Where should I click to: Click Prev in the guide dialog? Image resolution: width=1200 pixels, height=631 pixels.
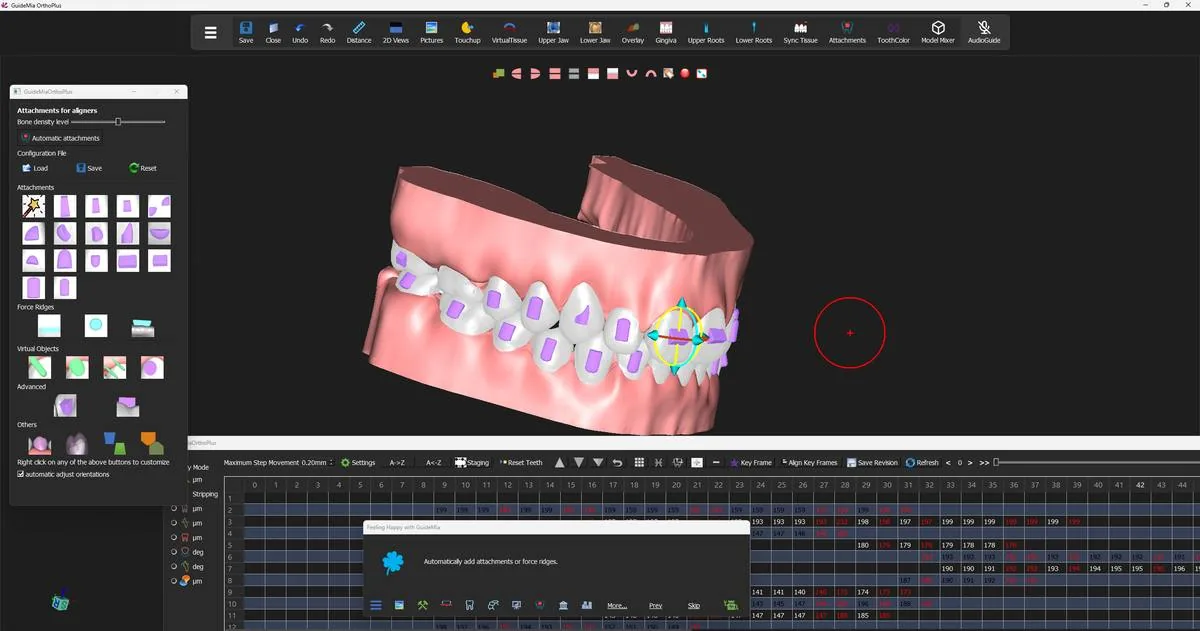click(656, 605)
